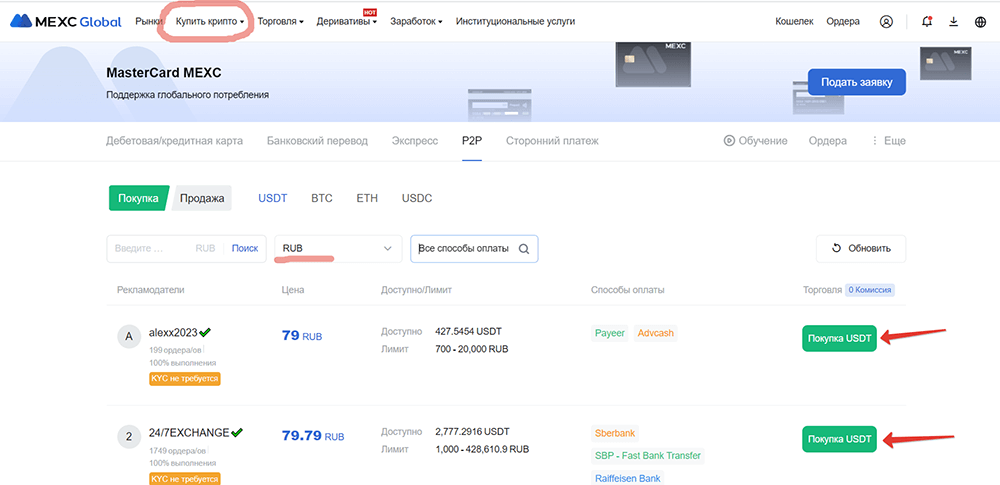Click the 700 - 20,000 RUB limit
This screenshot has height=485, width=1000.
tap(471, 349)
